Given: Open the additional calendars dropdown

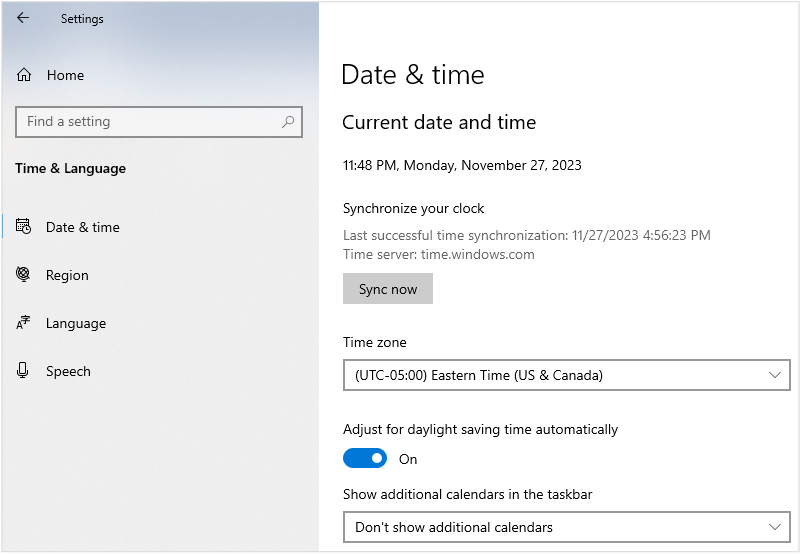Looking at the screenshot, I should (x=566, y=527).
